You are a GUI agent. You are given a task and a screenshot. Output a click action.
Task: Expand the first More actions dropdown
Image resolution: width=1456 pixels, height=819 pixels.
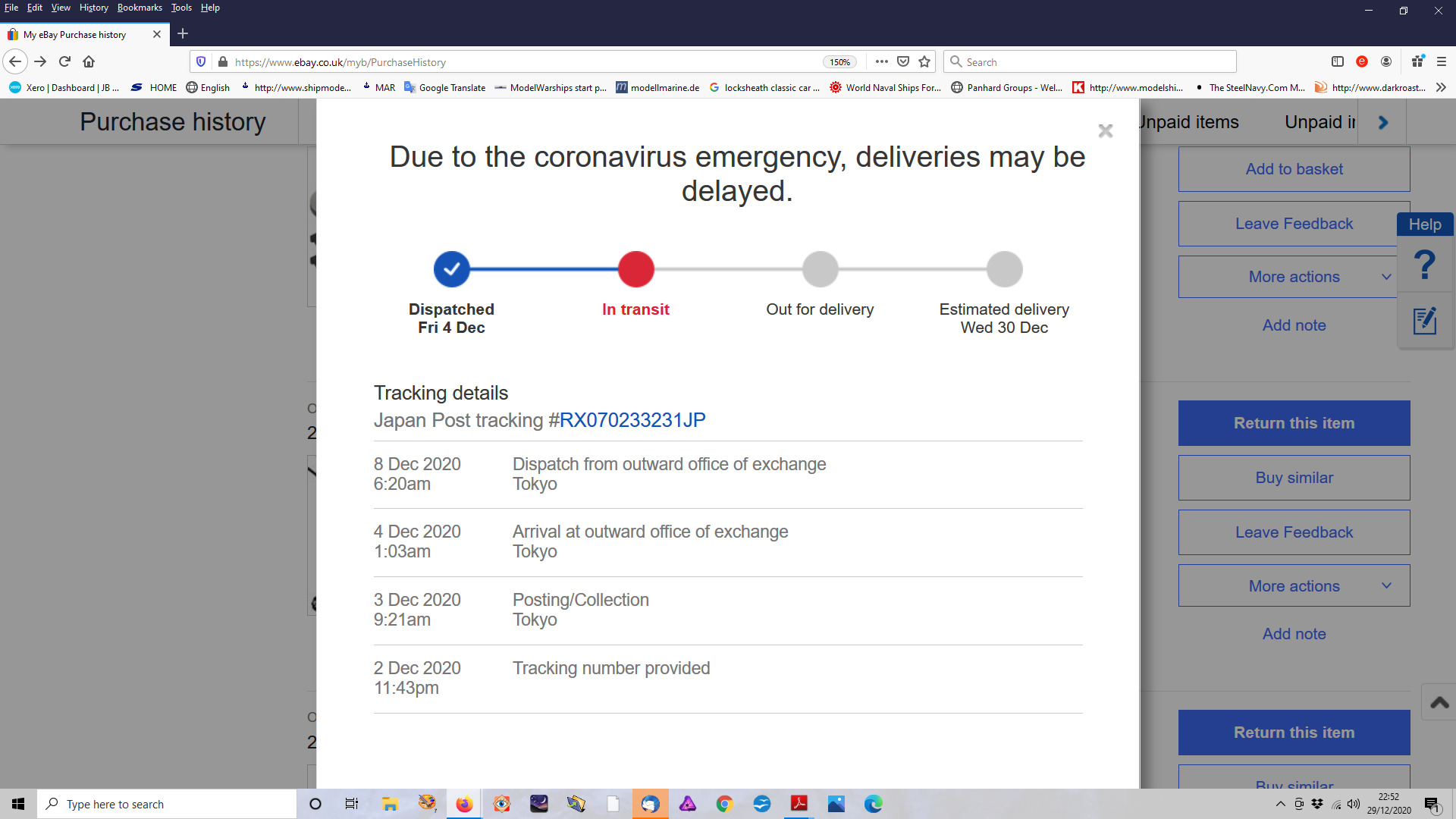1294,277
